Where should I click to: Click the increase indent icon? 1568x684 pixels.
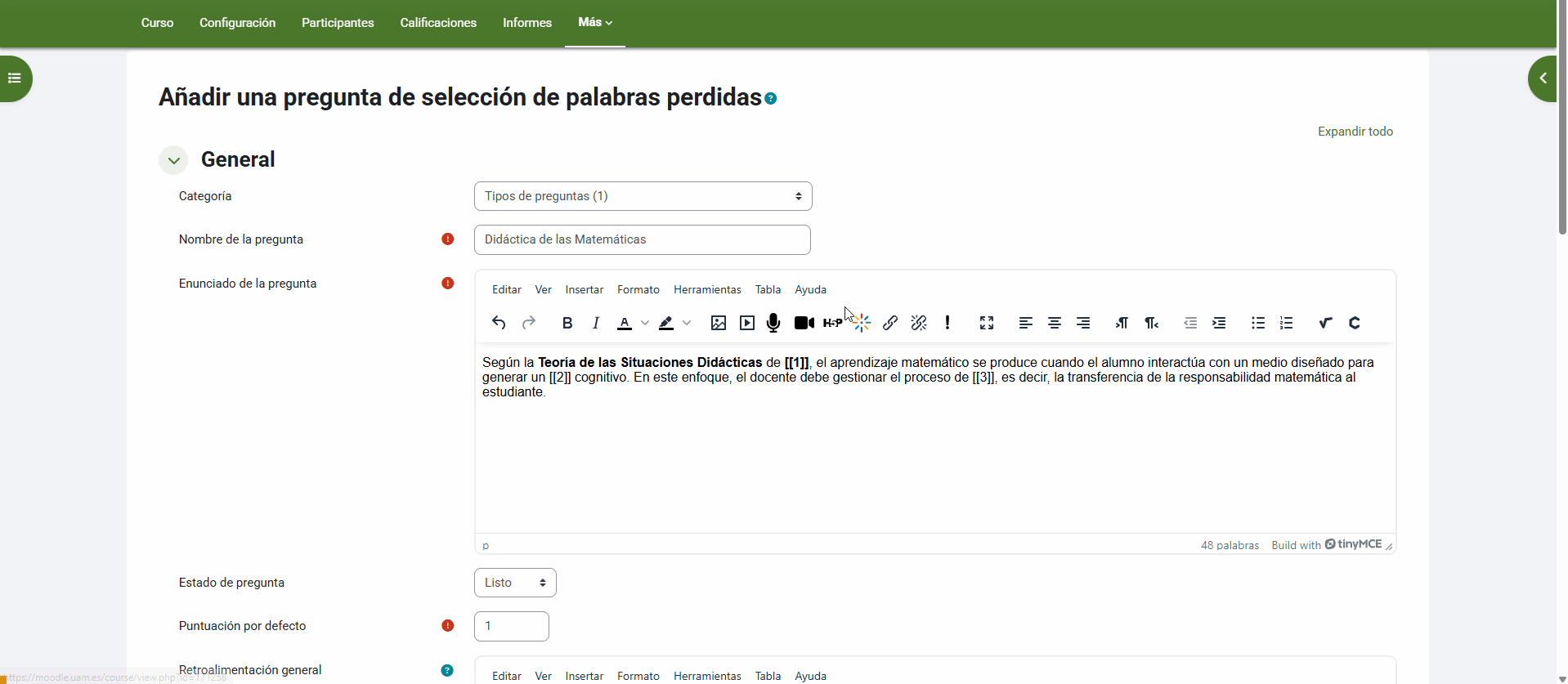click(x=1219, y=323)
